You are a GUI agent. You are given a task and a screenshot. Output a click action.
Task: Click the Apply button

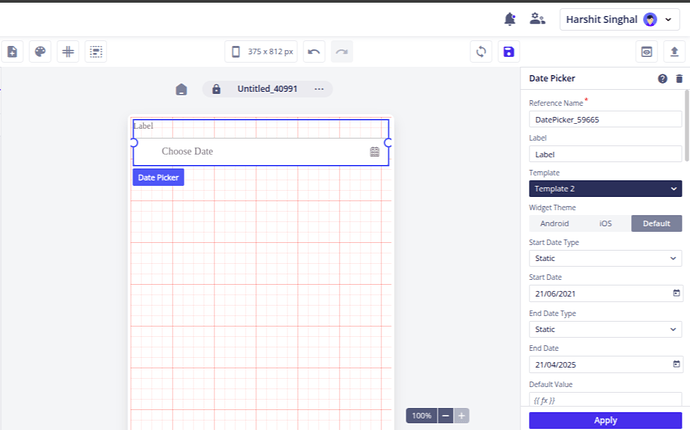tap(605, 420)
